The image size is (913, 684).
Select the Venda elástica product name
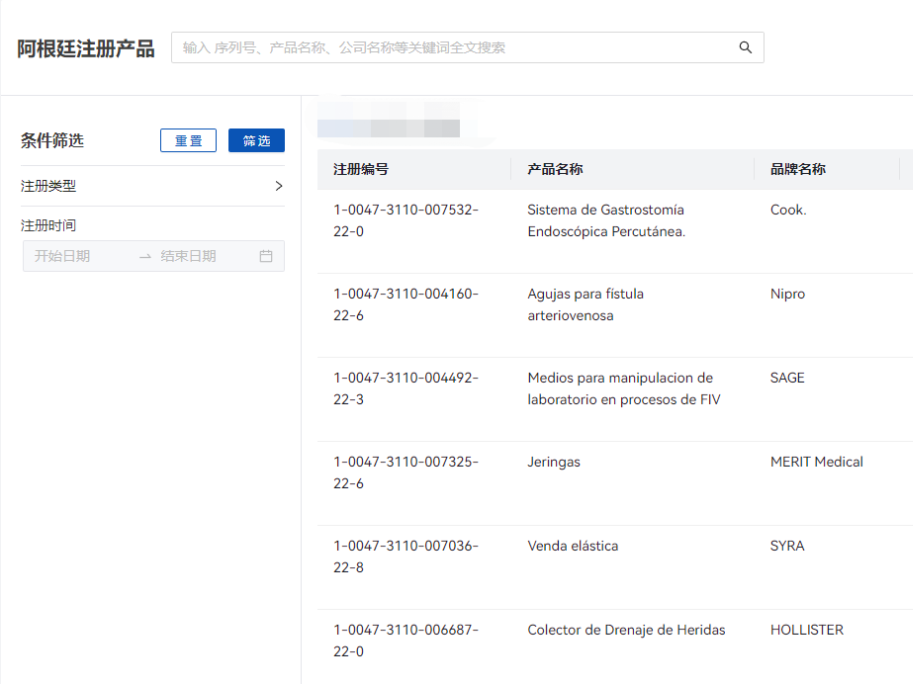pos(573,546)
